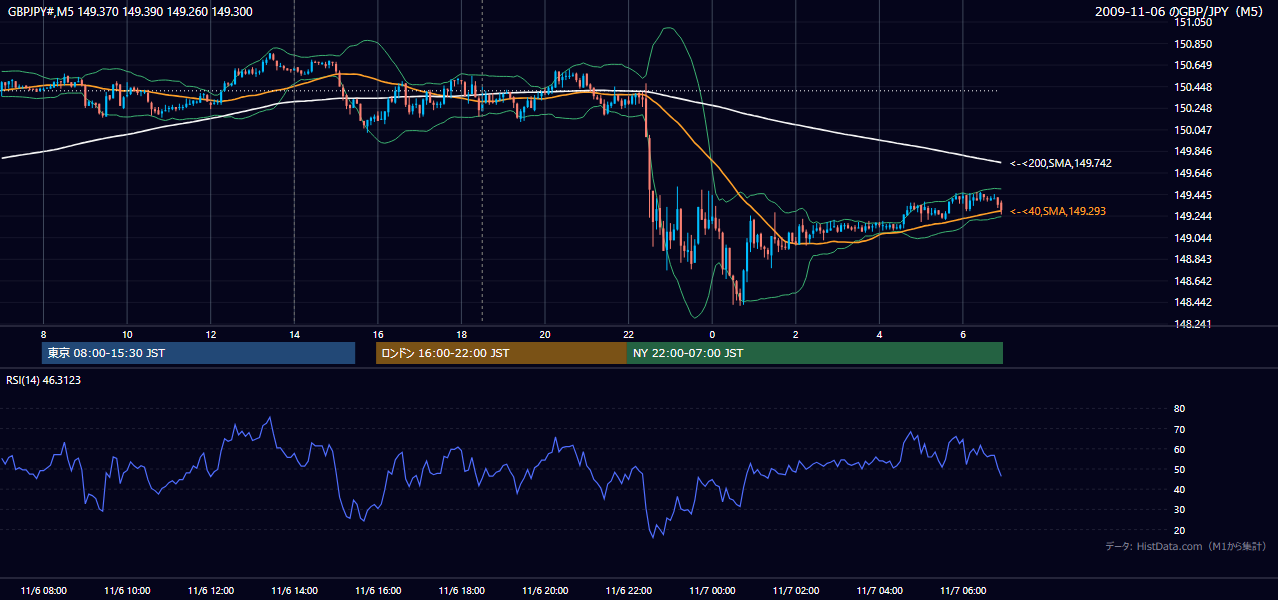Click hour label 14 under price chart
1278x600 pixels.
[294, 333]
